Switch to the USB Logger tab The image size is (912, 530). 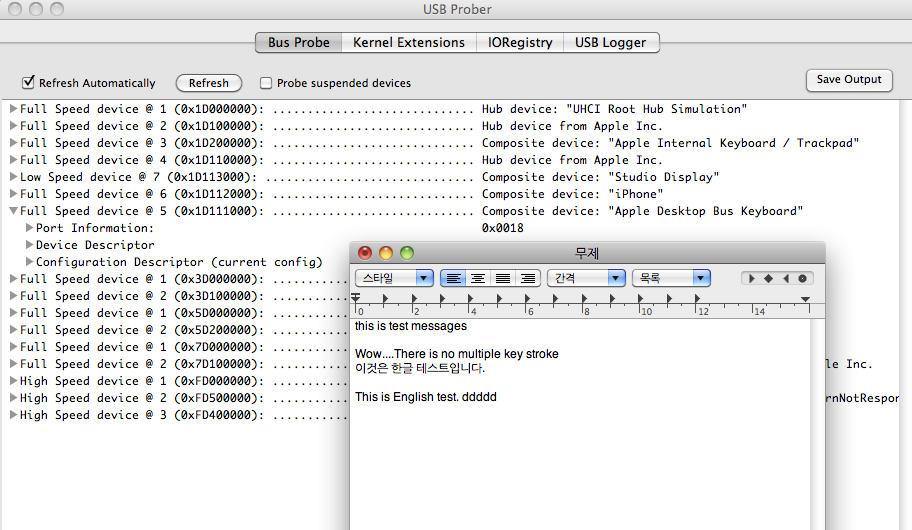coord(611,42)
